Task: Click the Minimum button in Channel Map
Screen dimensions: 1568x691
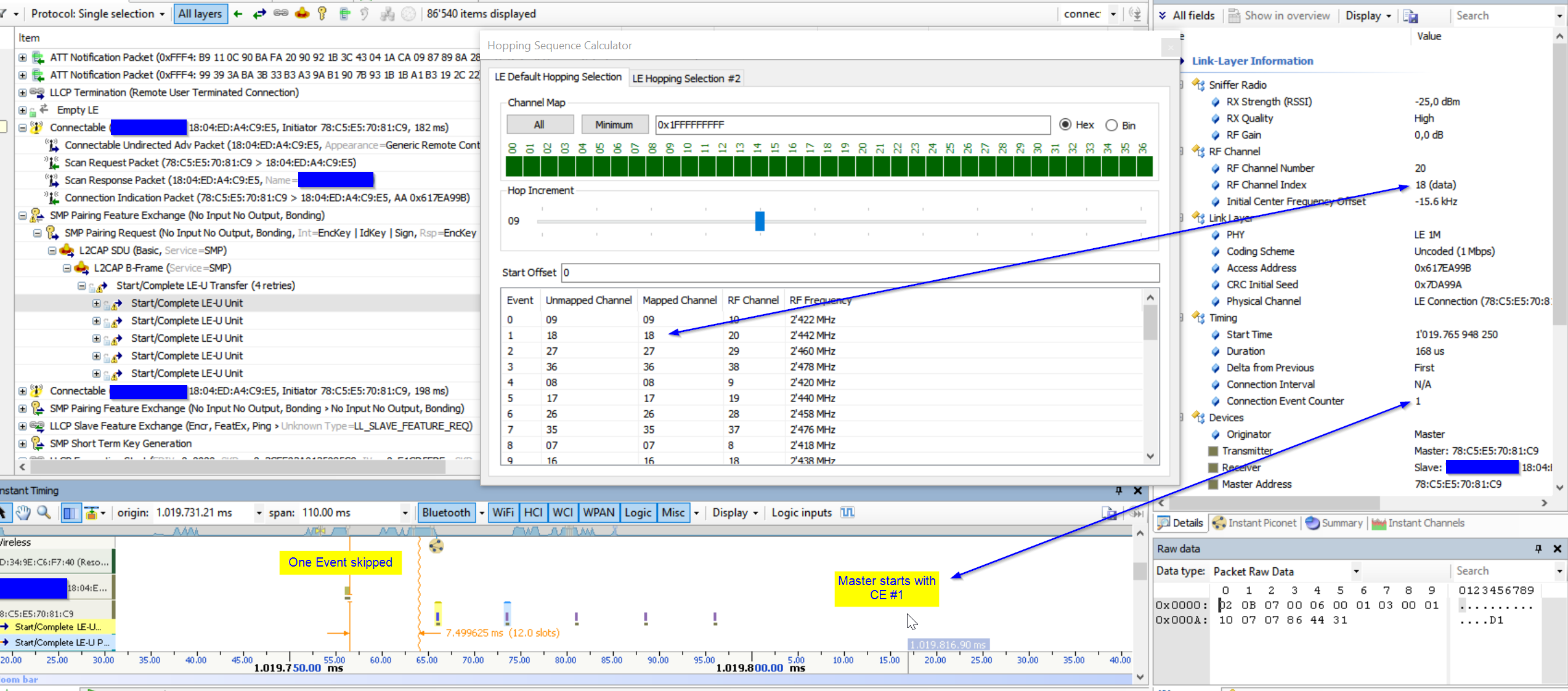Action: (614, 124)
